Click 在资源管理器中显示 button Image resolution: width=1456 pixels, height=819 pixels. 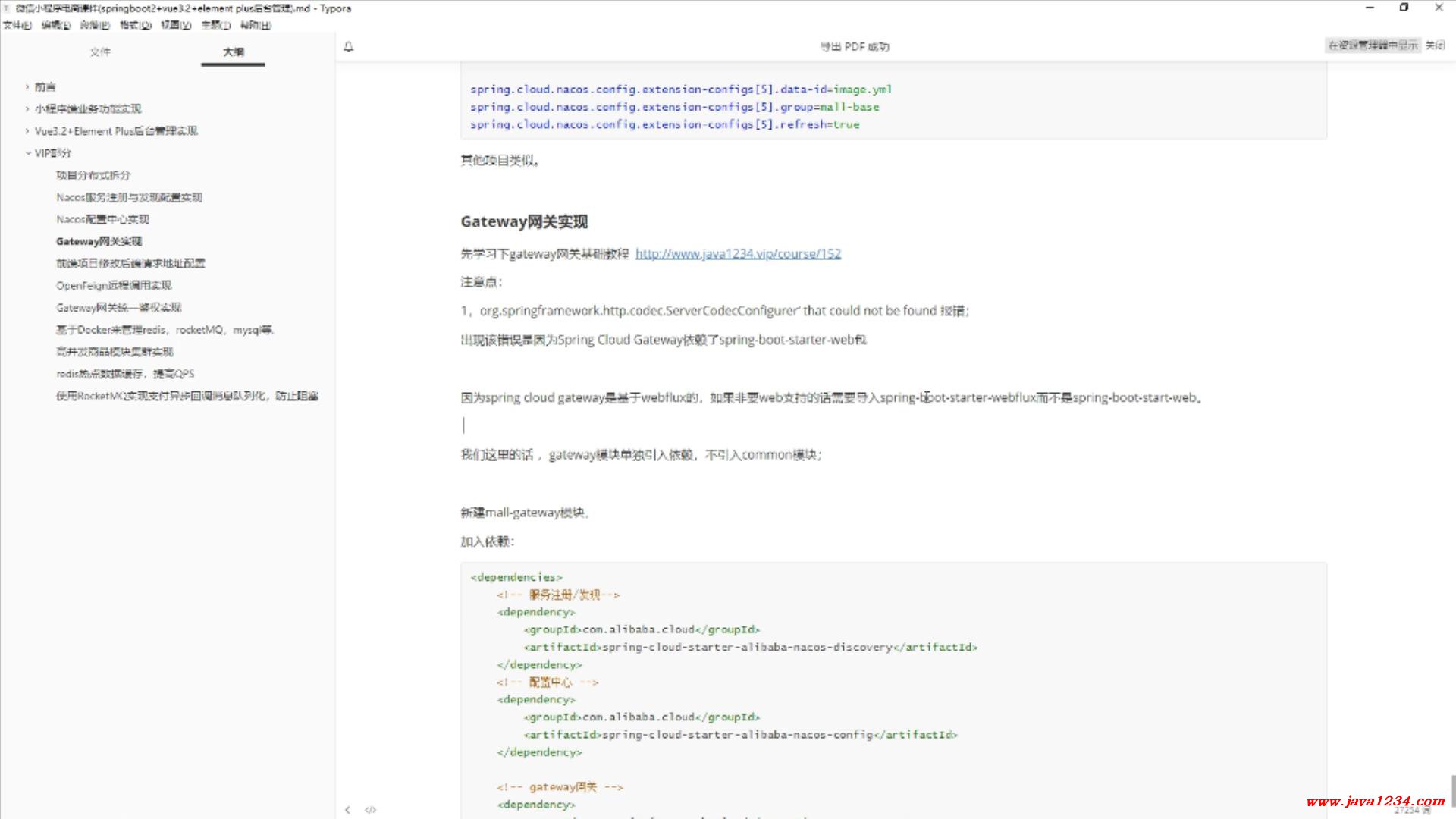1373,45
